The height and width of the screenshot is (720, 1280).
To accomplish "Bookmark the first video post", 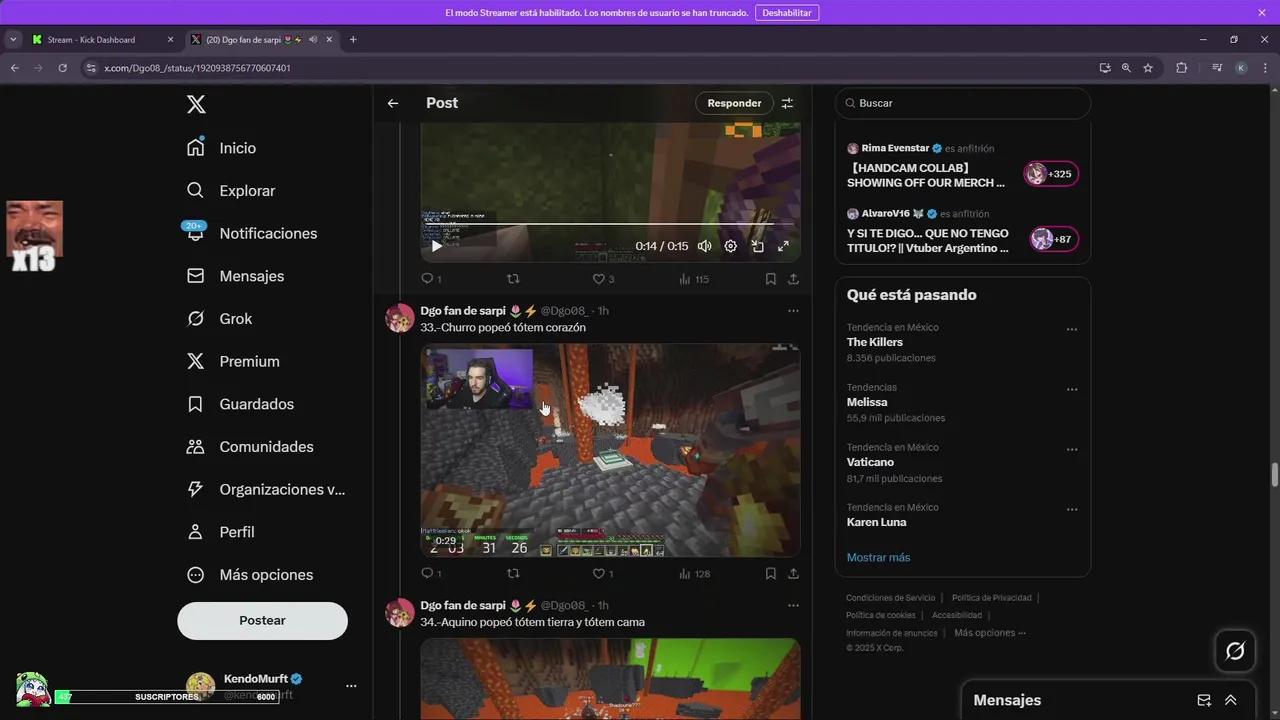I will [x=771, y=279].
